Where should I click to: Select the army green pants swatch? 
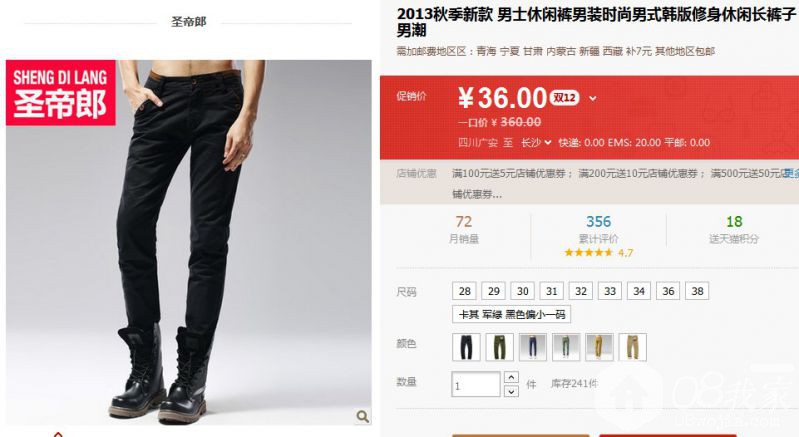499,347
